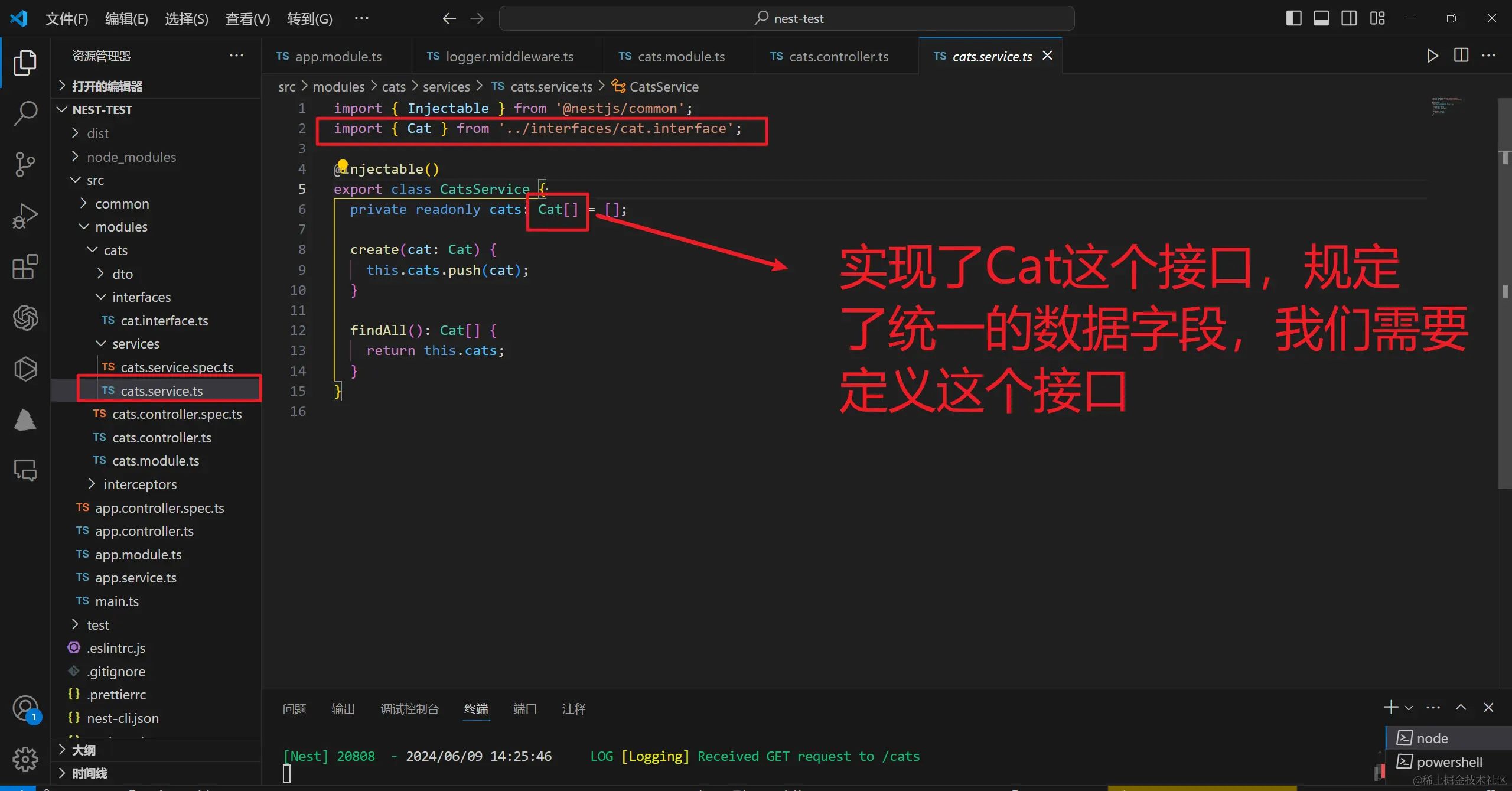The height and width of the screenshot is (791, 1512).
Task: Open the 编辑(E) menu
Action: click(x=126, y=19)
